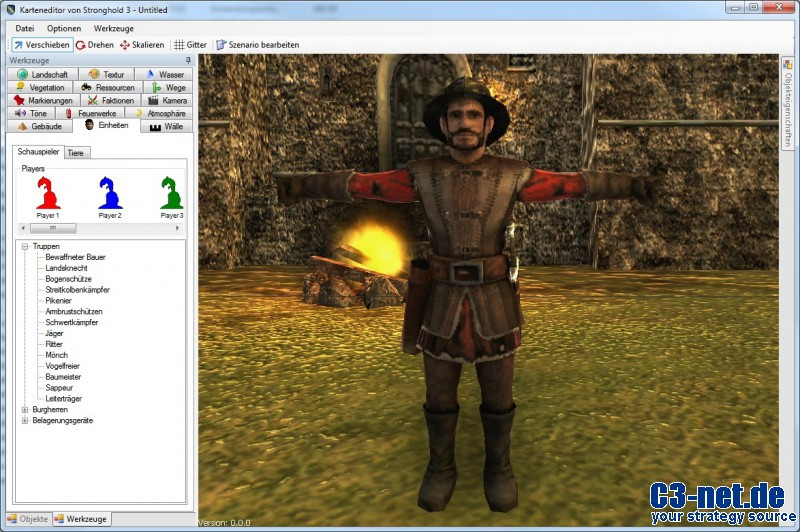Screen dimensions: 800x532
Task: Open the Wälle walls tab
Action: [166, 126]
